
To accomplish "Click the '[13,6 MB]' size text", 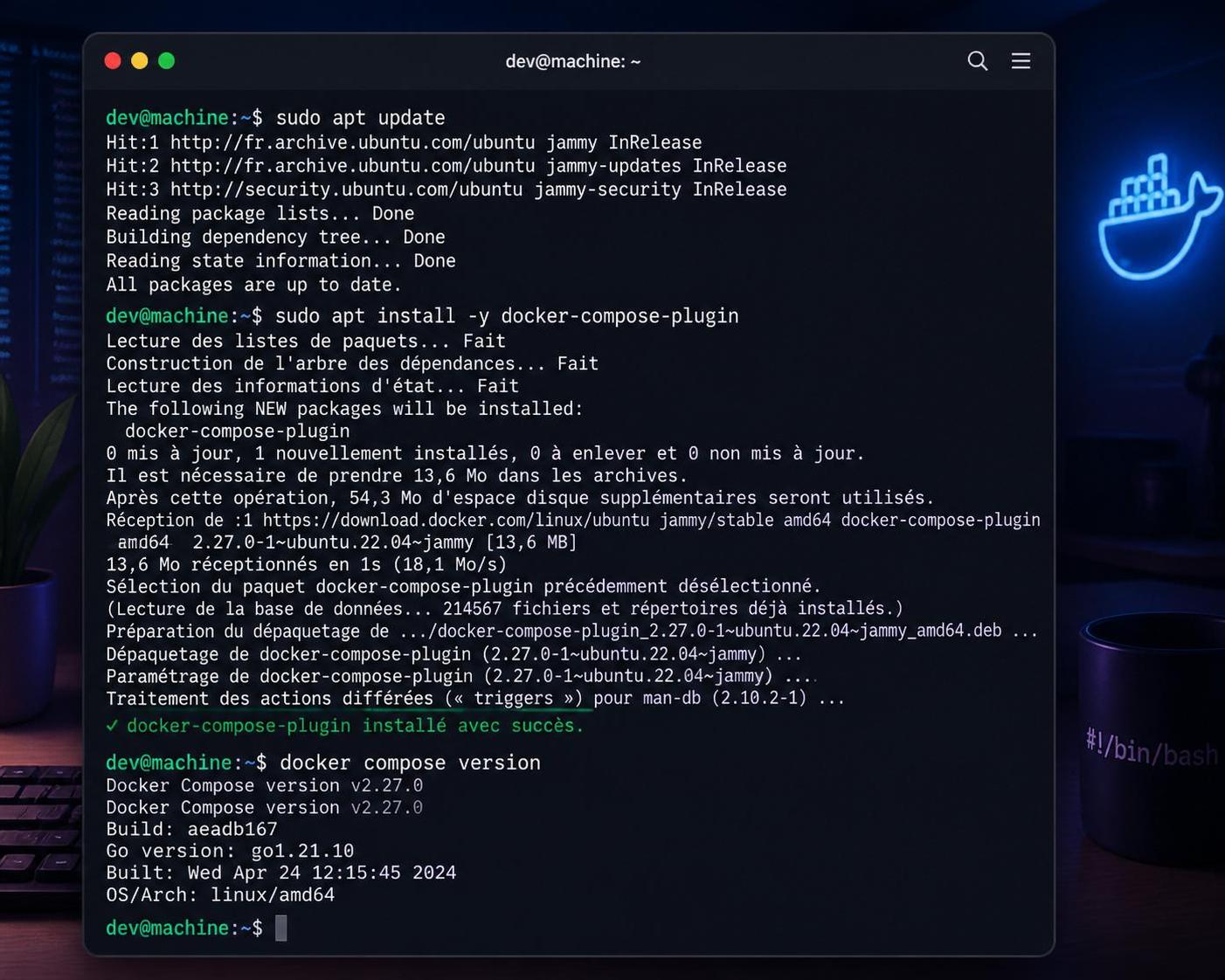I will pyautogui.click(x=531, y=542).
